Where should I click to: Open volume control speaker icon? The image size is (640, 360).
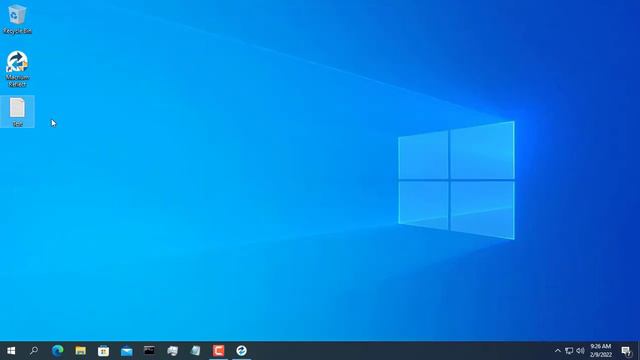pyautogui.click(x=580, y=351)
